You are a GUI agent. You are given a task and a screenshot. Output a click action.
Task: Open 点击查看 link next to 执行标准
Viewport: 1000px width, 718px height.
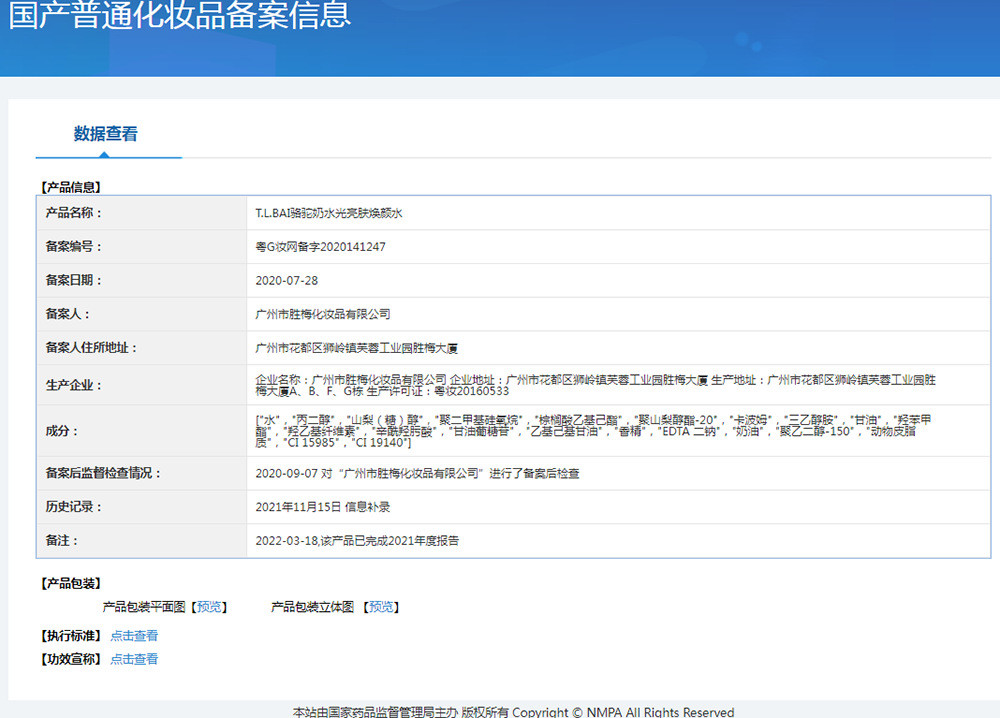tap(134, 636)
